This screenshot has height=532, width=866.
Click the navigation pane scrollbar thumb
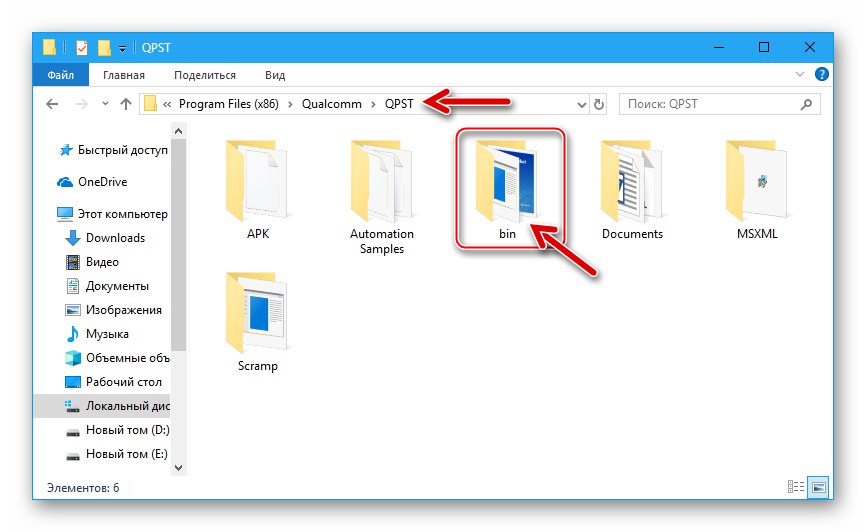point(178,245)
